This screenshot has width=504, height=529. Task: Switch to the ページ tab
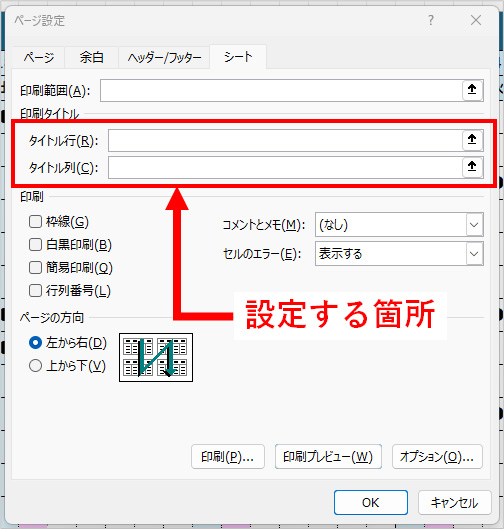click(x=39, y=57)
